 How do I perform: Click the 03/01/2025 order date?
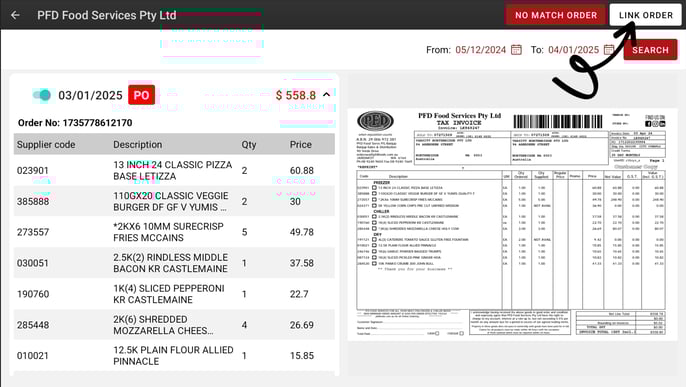click(90, 95)
